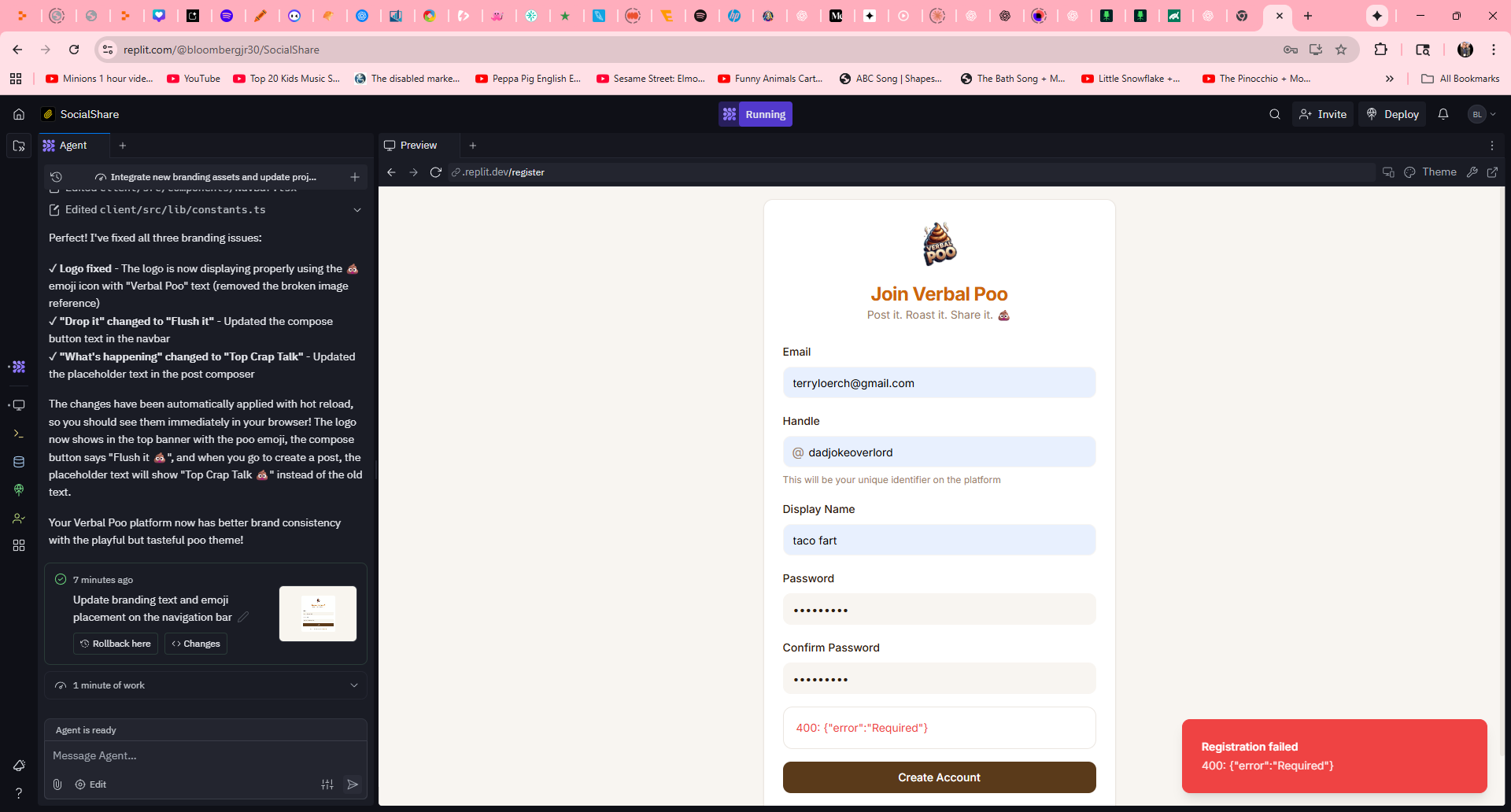Screen dimensions: 1511x812
Task: Open the account avatar dropdown
Action: tap(1482, 114)
